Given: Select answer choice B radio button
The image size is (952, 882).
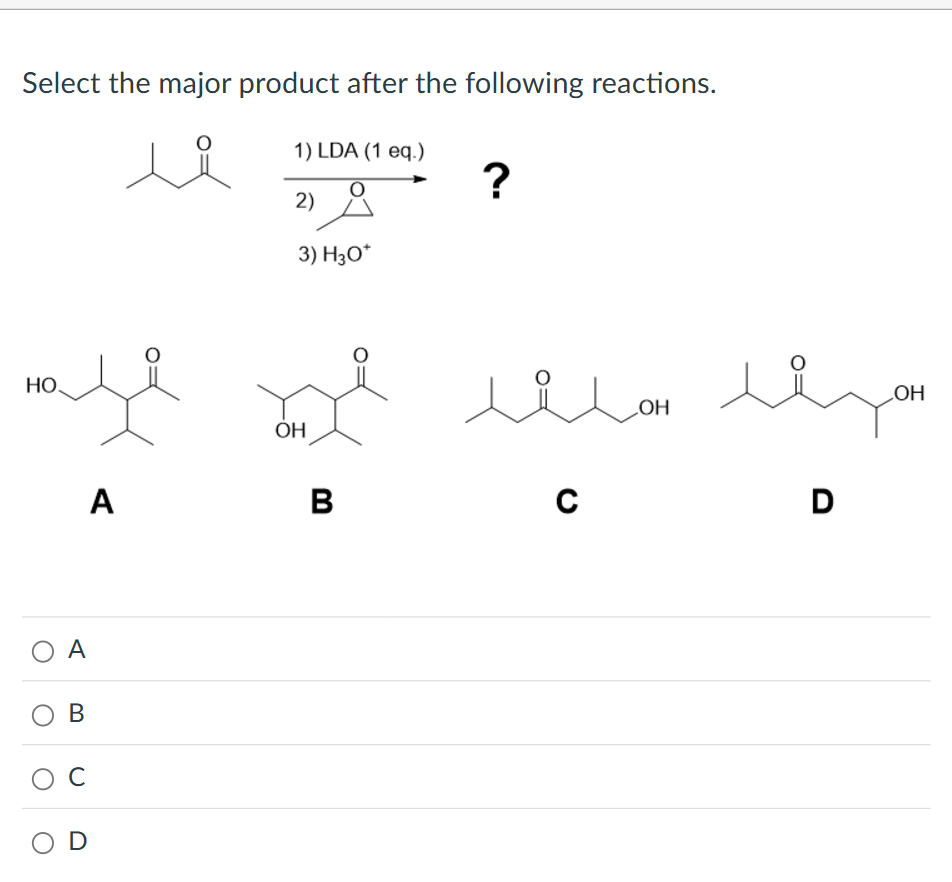Looking at the screenshot, I should pos(41,714).
